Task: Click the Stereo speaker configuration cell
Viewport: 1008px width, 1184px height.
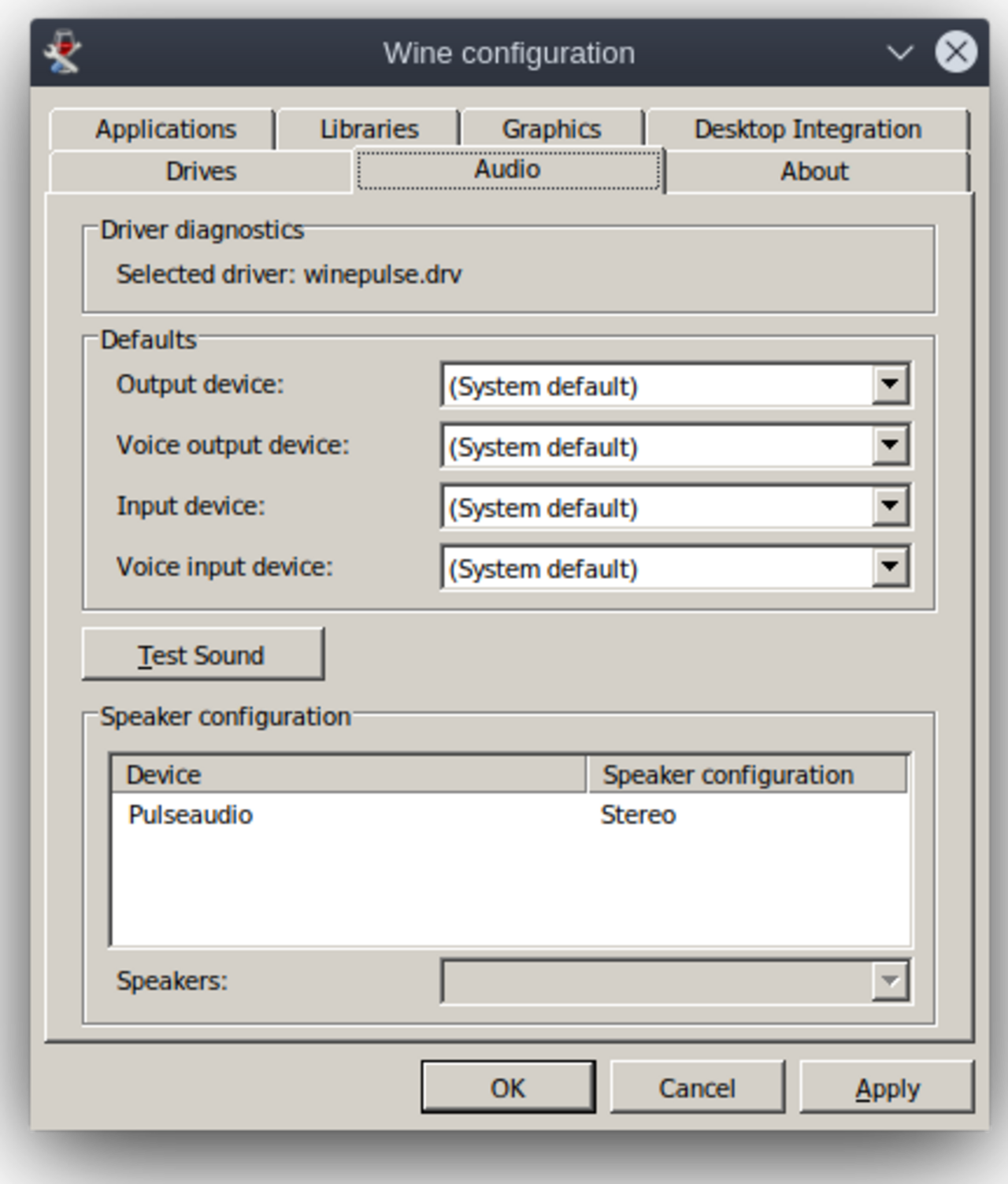Action: pyautogui.click(x=638, y=815)
